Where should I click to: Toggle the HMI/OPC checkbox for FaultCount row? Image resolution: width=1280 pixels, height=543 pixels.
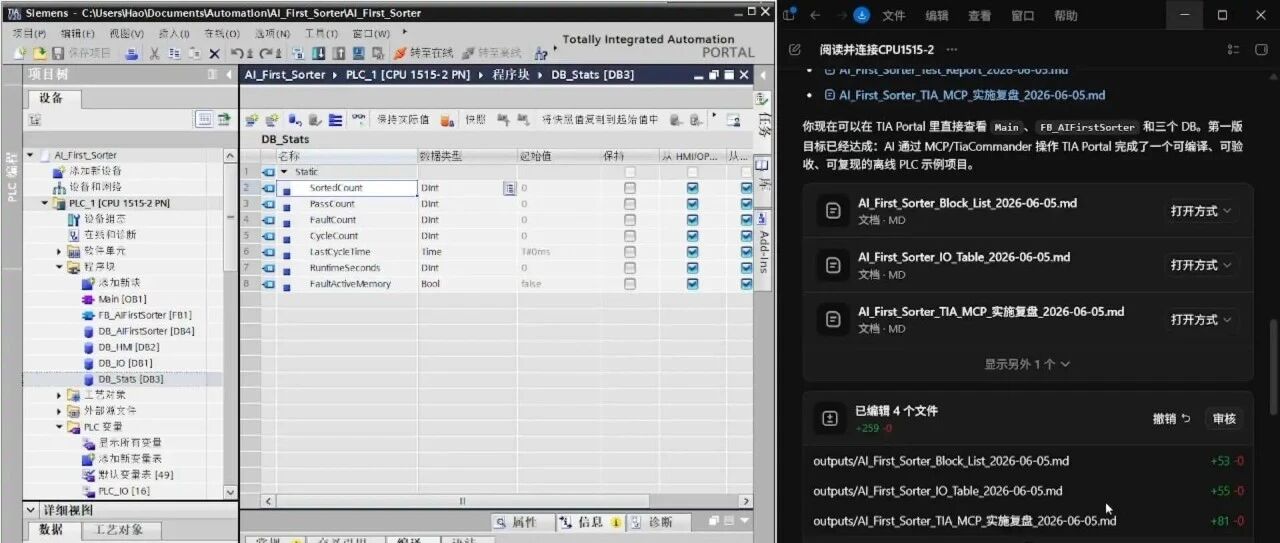coord(692,220)
